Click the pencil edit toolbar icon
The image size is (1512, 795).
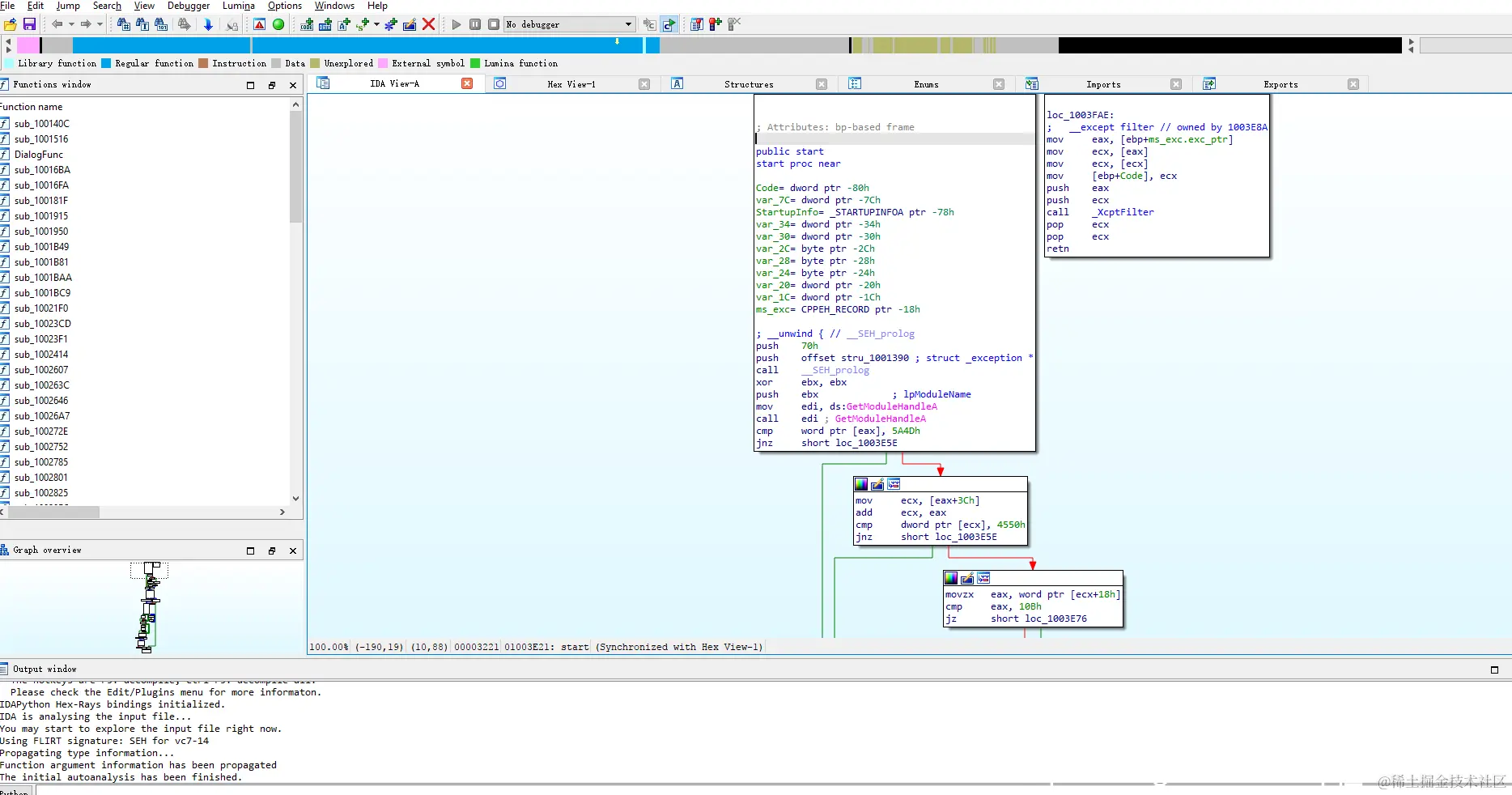(410, 24)
